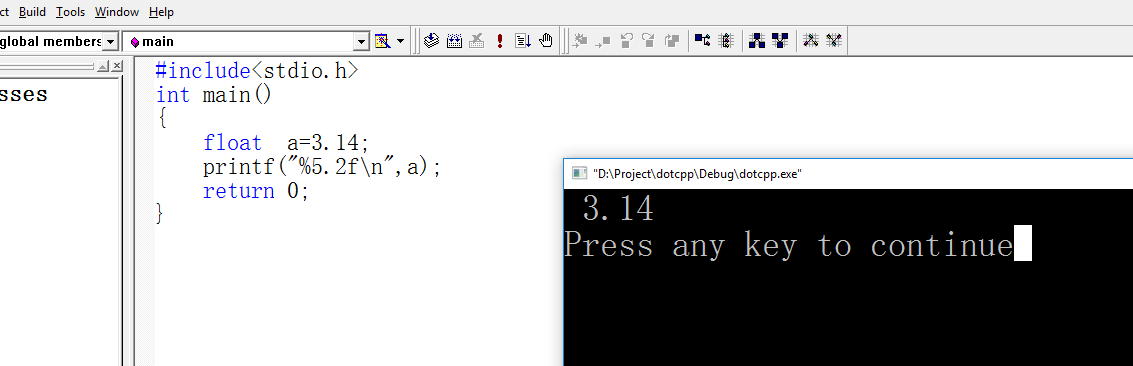Run the program with the red exclamation icon
The image size is (1133, 366).
pyautogui.click(x=499, y=40)
